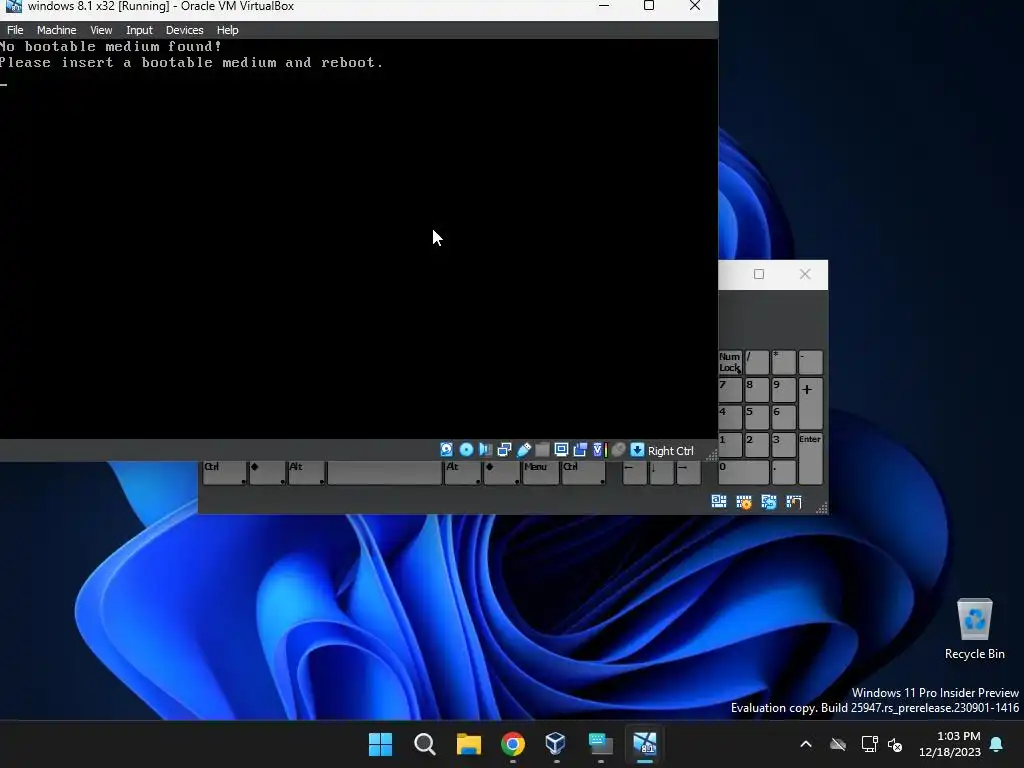Click the Right Ctrl host key label
This screenshot has width=1024, height=768.
[x=671, y=451]
